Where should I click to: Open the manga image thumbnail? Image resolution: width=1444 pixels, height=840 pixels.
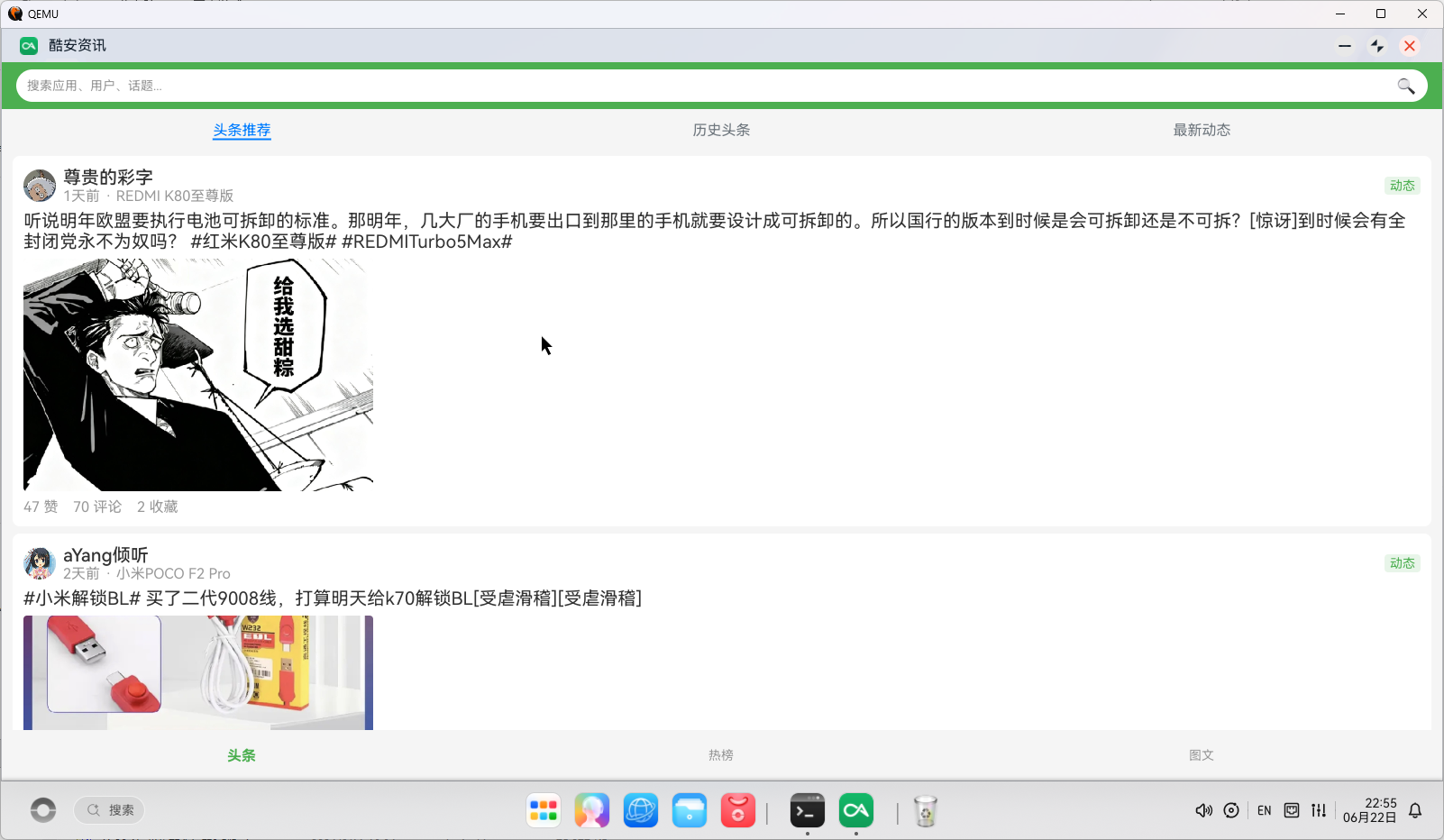198,375
